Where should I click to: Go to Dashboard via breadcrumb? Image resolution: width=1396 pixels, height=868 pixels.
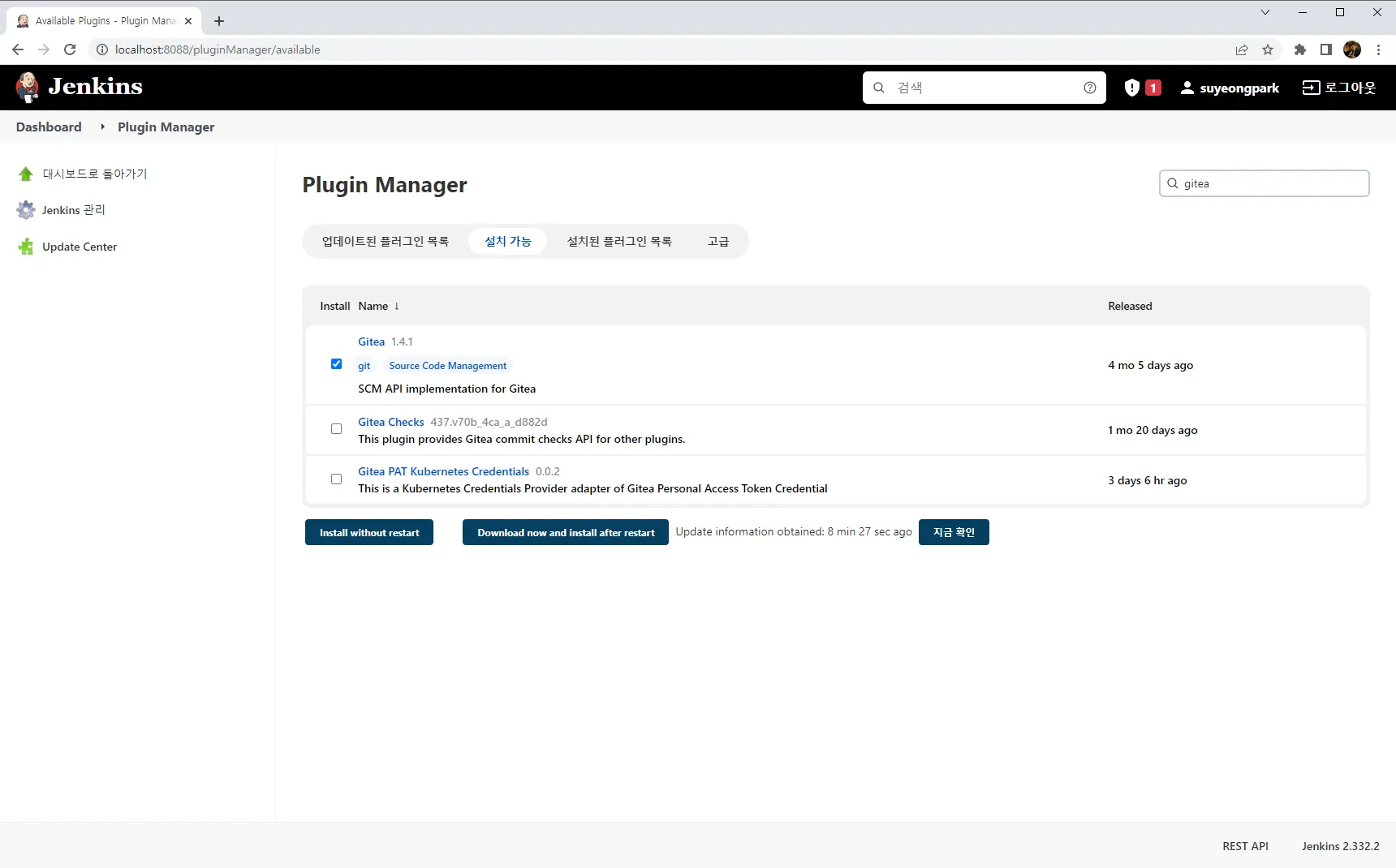(x=49, y=127)
